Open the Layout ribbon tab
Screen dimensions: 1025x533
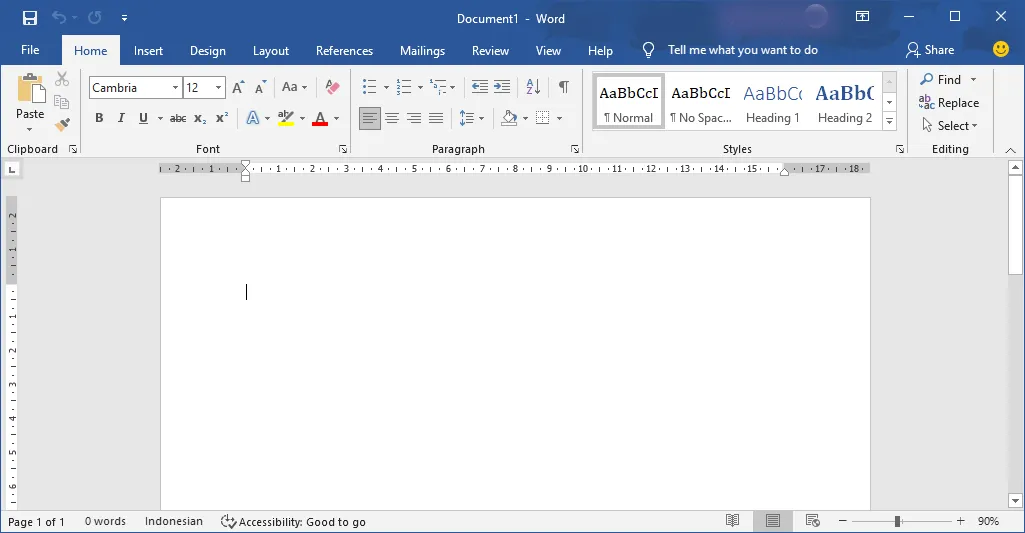(x=270, y=51)
